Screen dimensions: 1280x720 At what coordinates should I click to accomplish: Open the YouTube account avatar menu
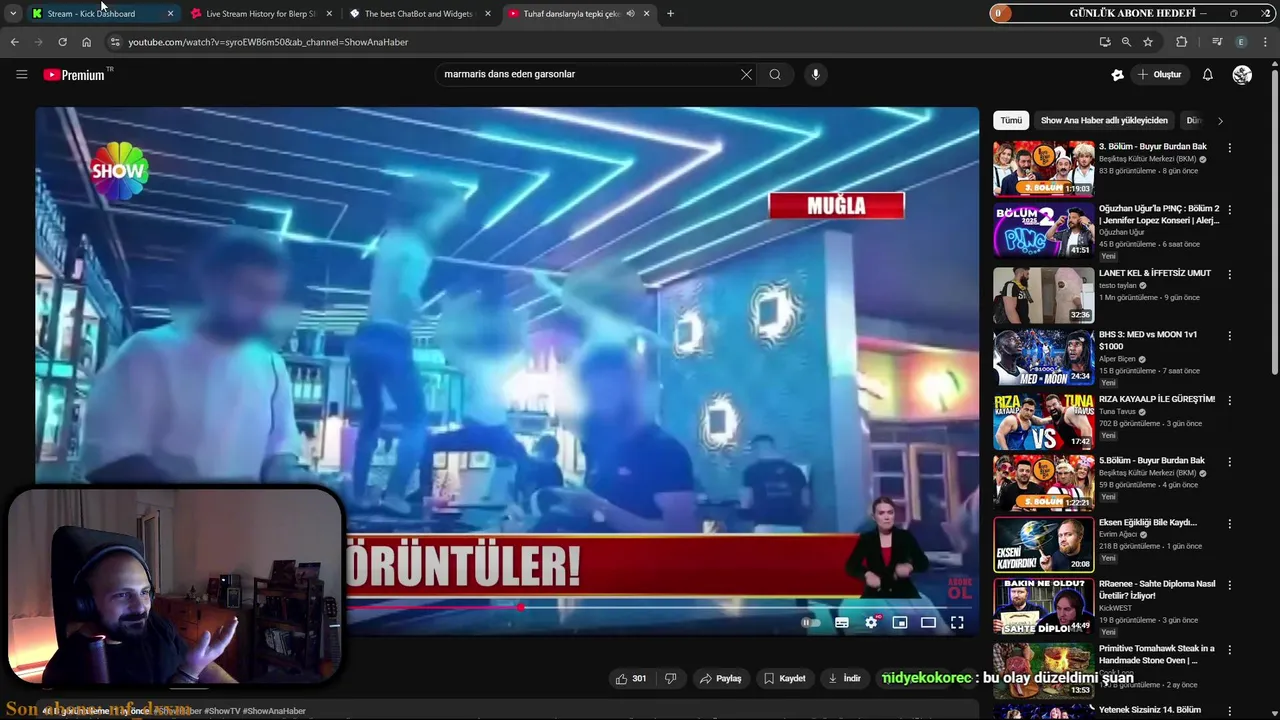[x=1242, y=75]
